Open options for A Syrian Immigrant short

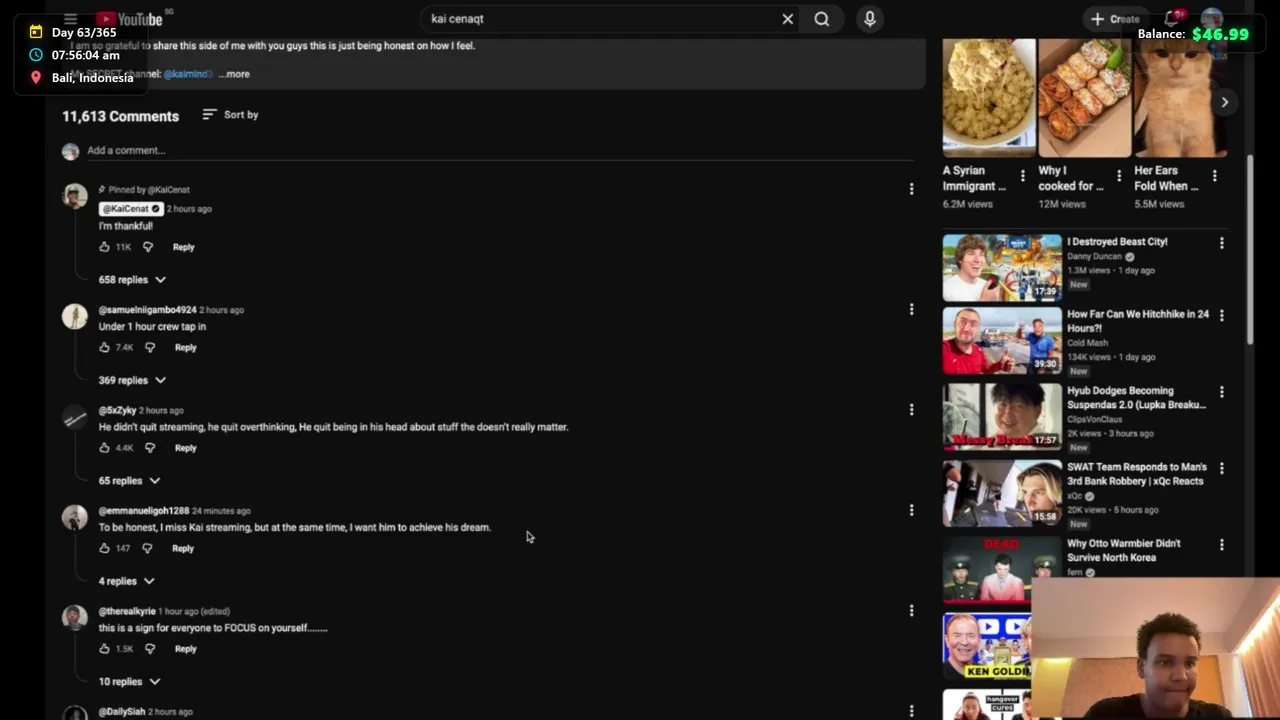click(1022, 176)
